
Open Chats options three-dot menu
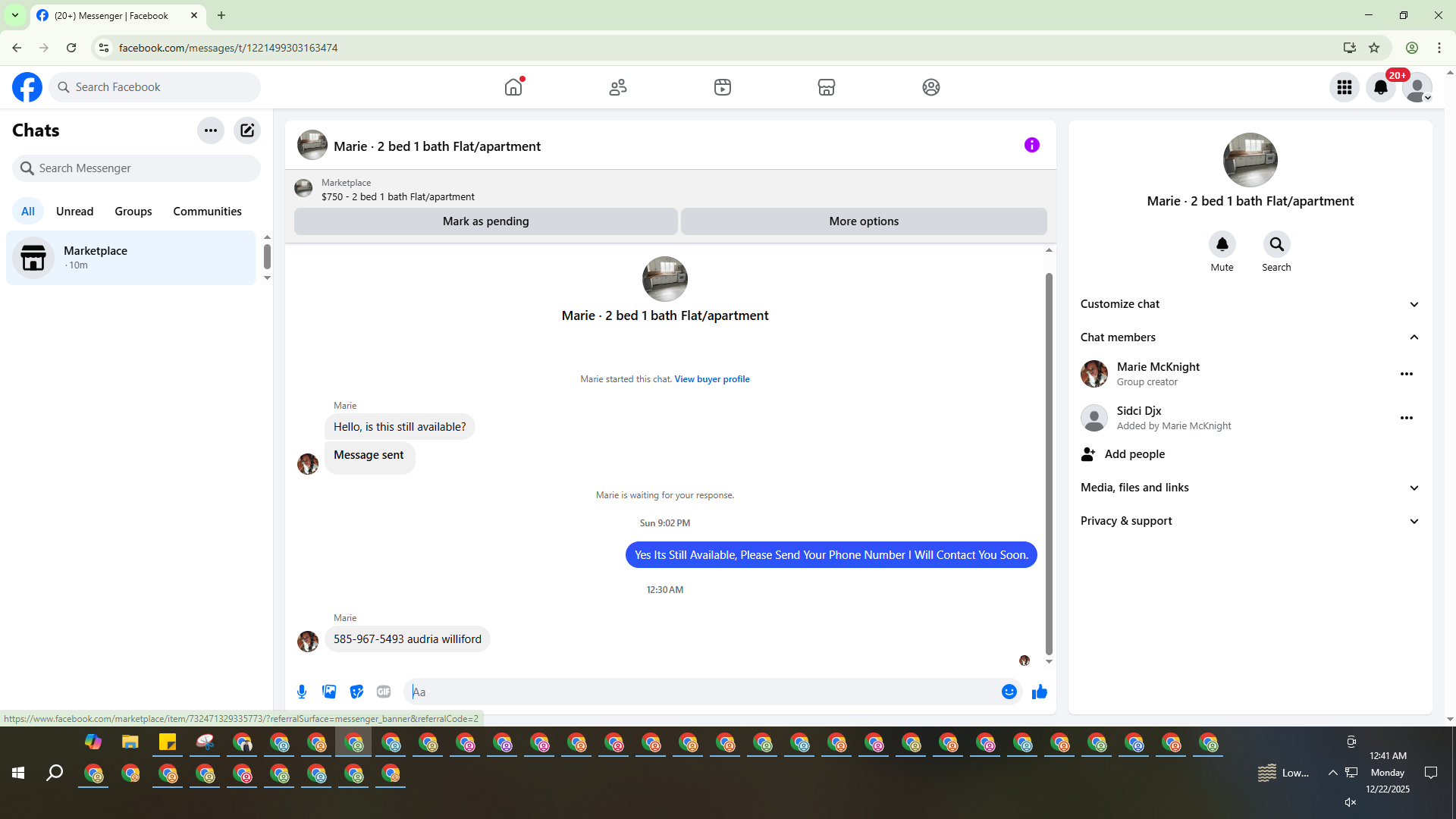point(211,130)
